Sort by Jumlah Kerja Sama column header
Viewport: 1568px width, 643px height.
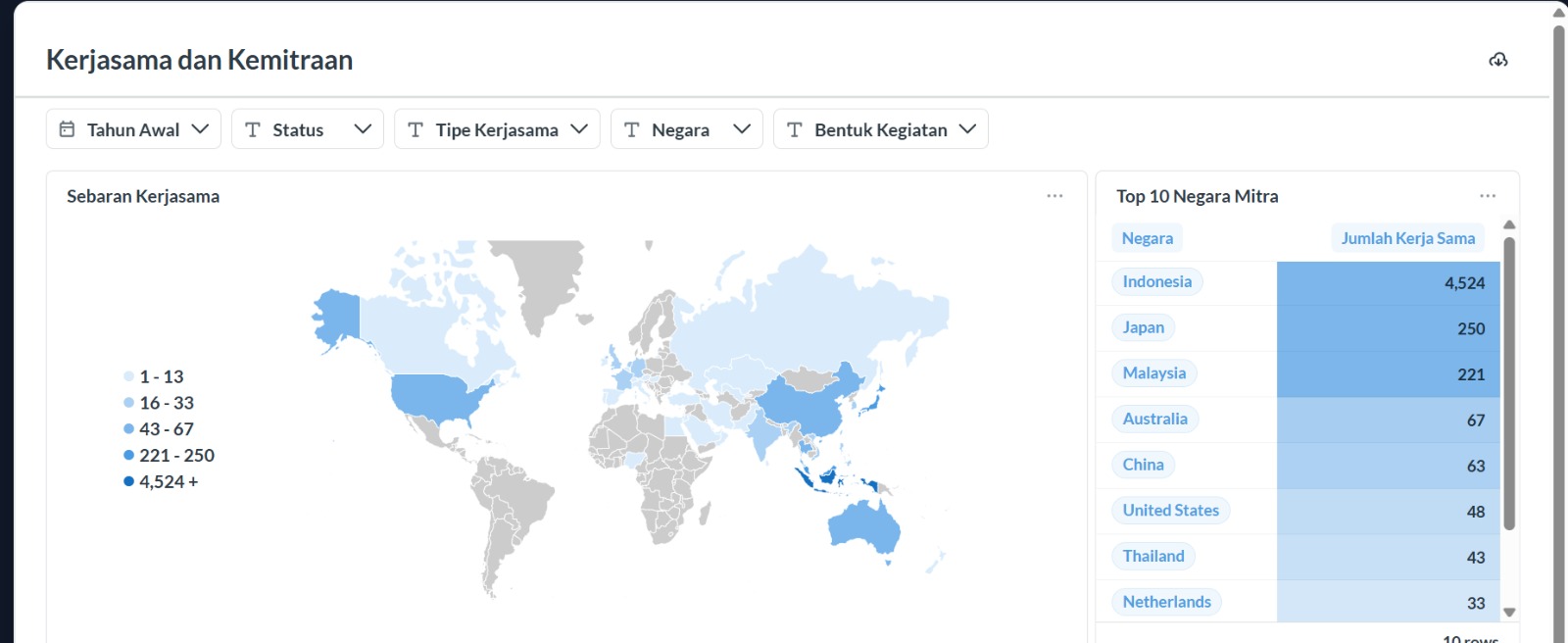(x=1407, y=238)
